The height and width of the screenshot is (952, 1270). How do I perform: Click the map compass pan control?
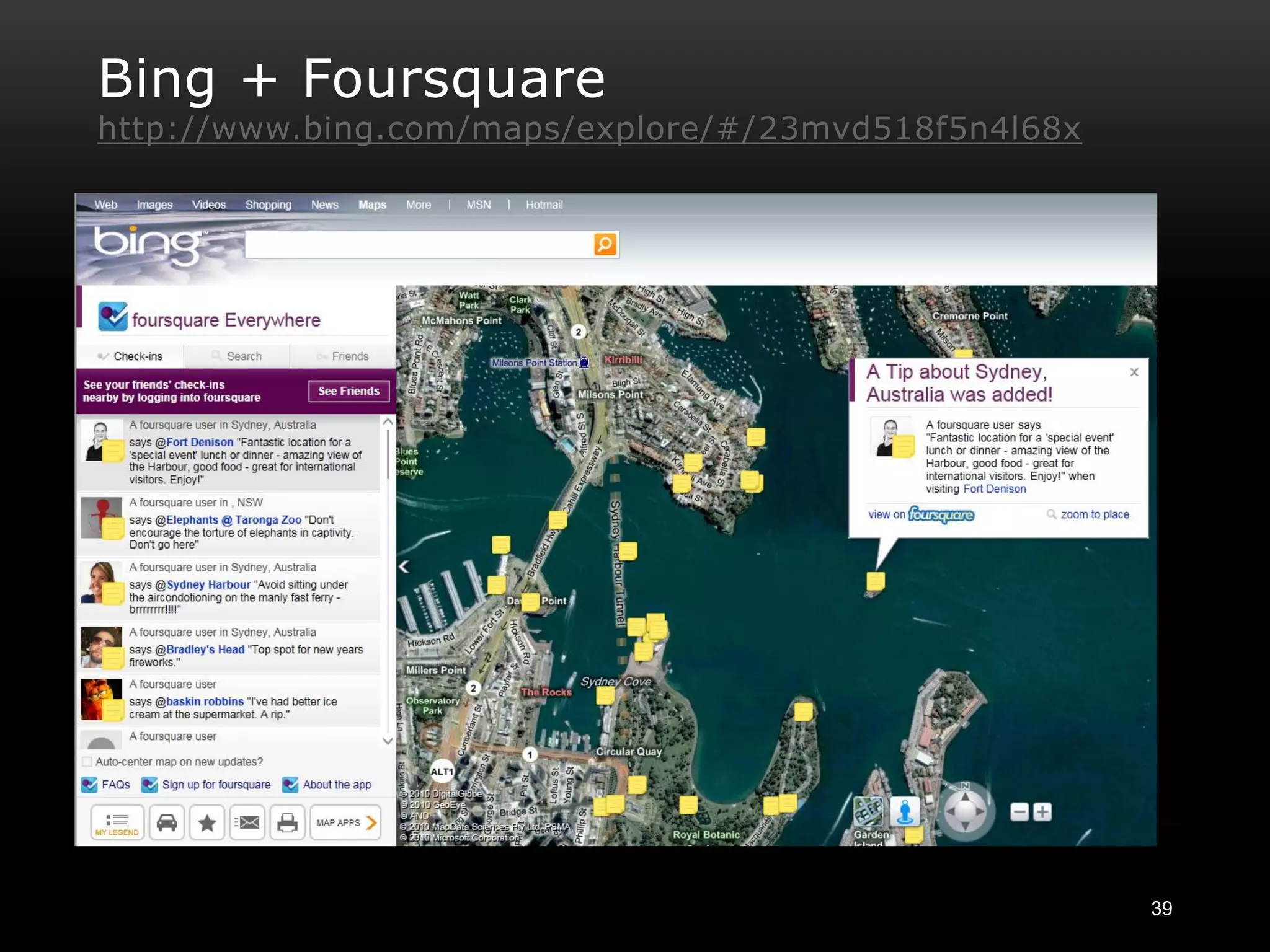point(965,811)
